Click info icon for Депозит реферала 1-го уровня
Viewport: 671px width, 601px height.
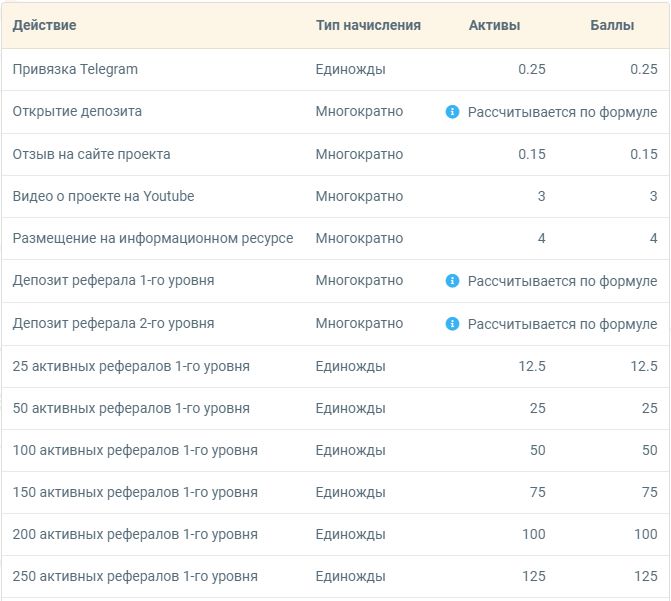452,281
